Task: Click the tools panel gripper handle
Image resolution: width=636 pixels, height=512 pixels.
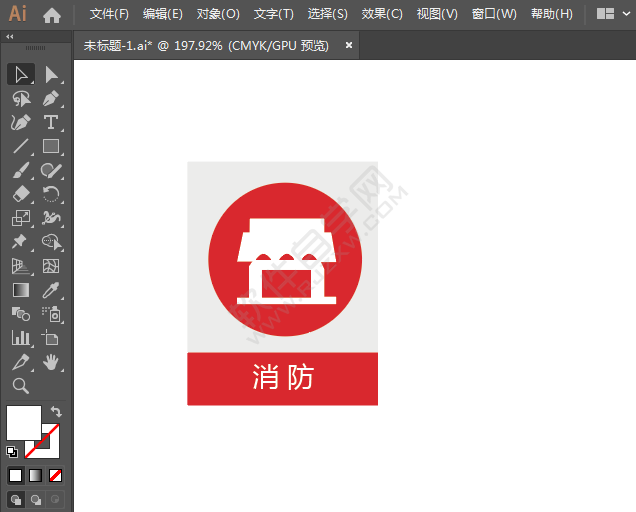Action: (35, 48)
